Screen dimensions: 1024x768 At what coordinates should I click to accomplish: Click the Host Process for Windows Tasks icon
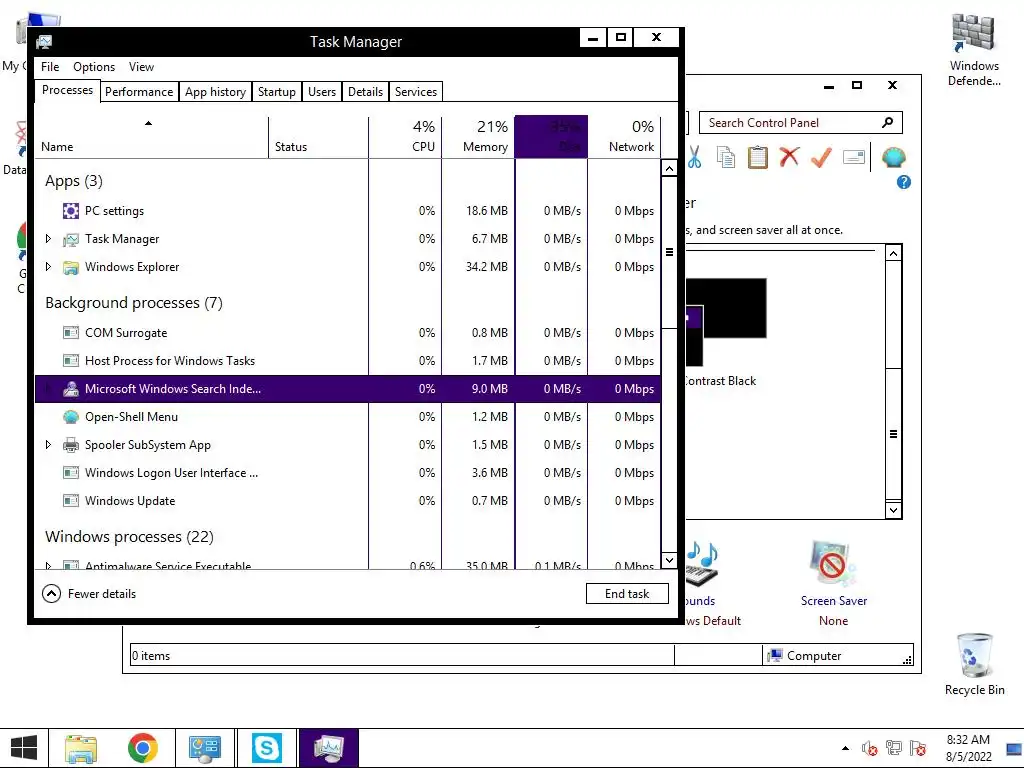[x=71, y=361]
